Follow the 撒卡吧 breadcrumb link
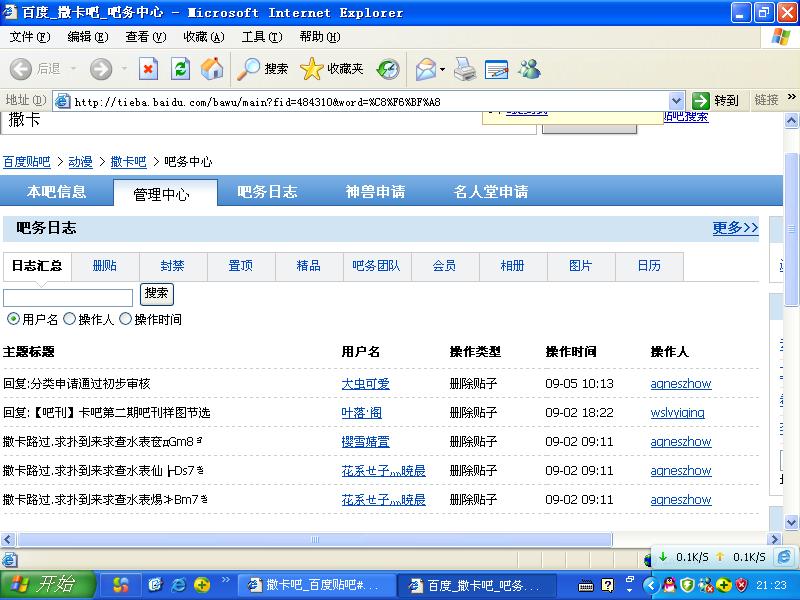Viewport: 800px width, 600px height. tap(129, 162)
